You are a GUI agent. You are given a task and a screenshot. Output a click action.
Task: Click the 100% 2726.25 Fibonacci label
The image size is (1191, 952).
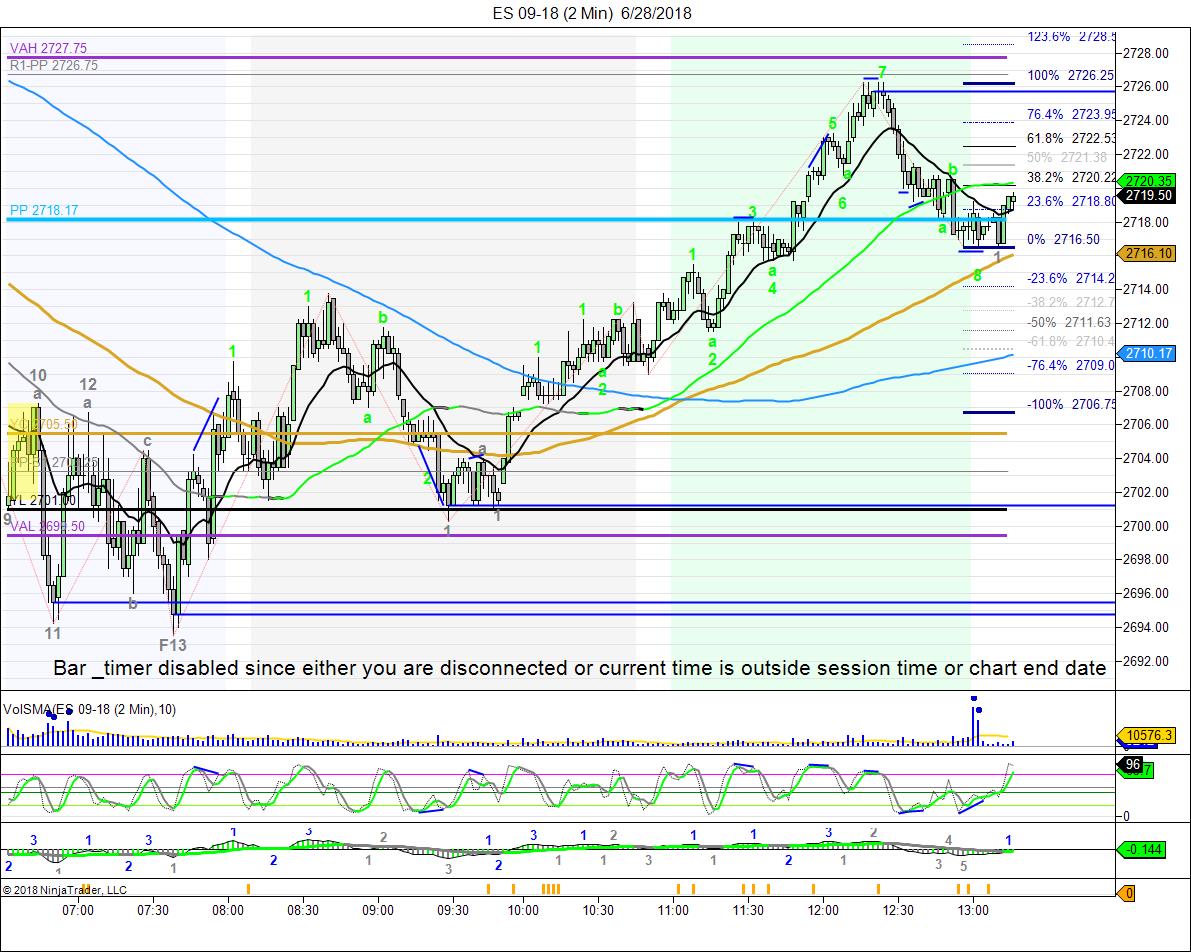coord(1070,75)
